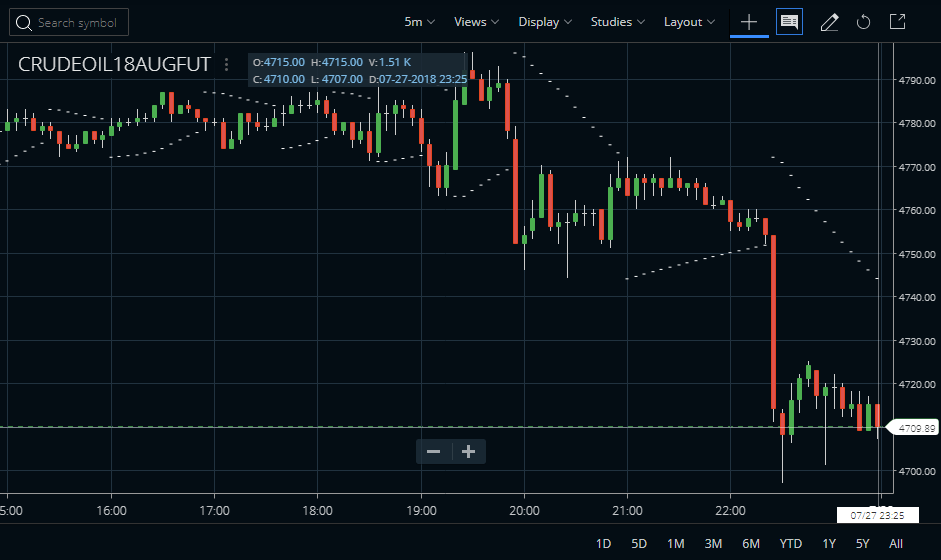Image resolution: width=941 pixels, height=560 pixels.
Task: Click the search magnifier icon
Action: click(23, 23)
